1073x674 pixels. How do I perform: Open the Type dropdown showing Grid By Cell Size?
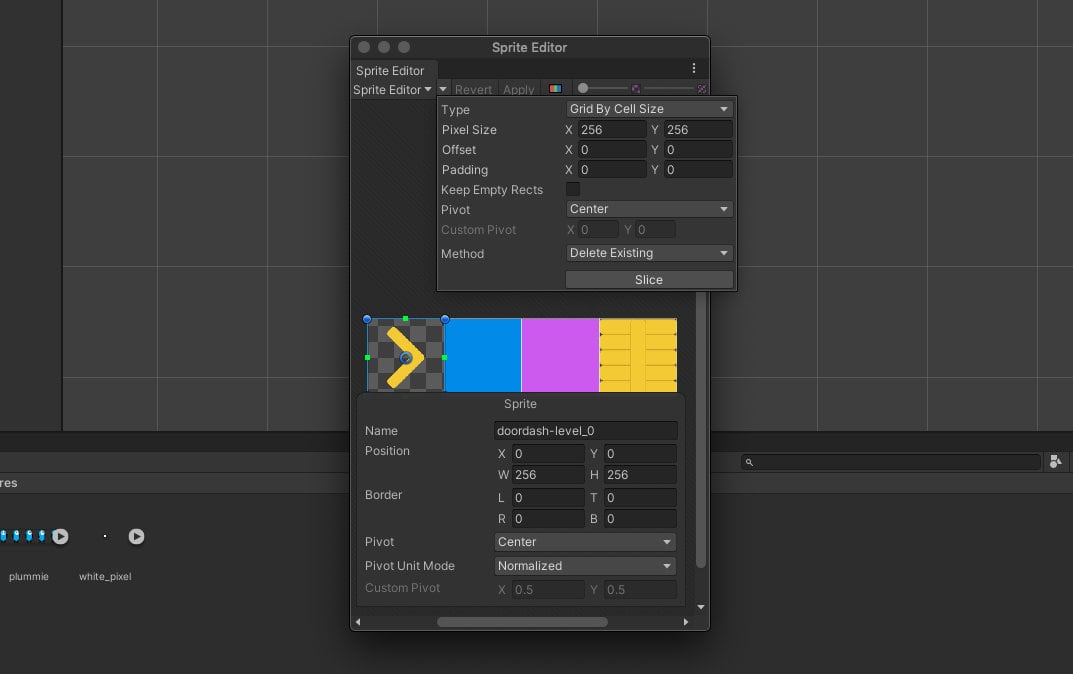tap(648, 108)
